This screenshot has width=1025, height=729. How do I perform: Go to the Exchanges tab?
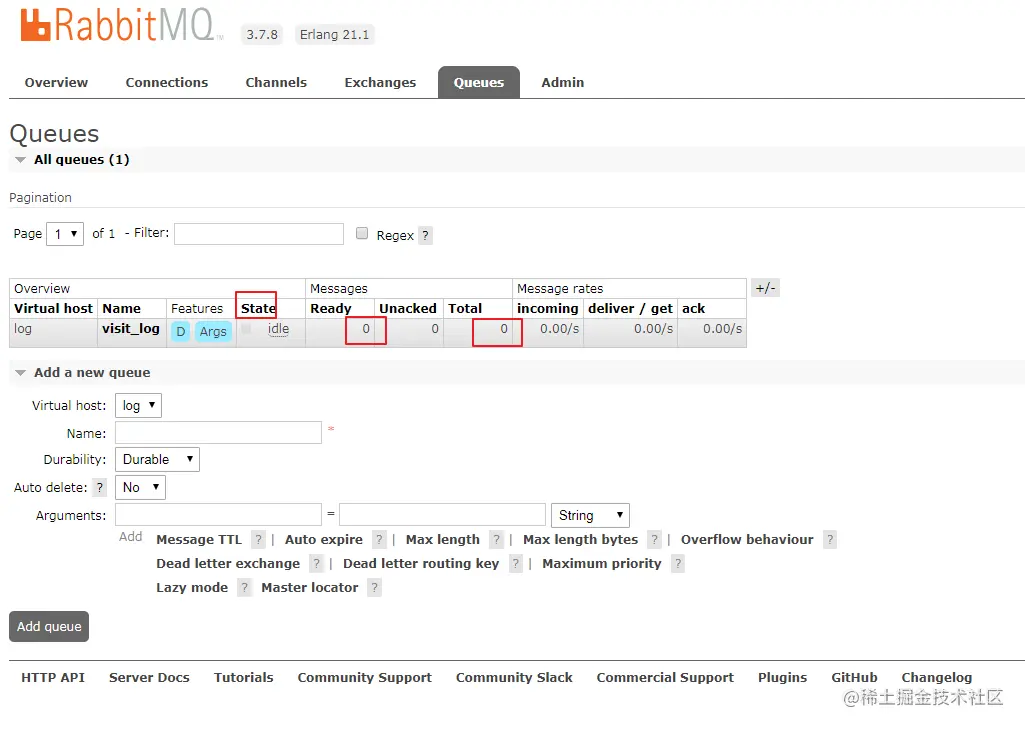pyautogui.click(x=380, y=82)
